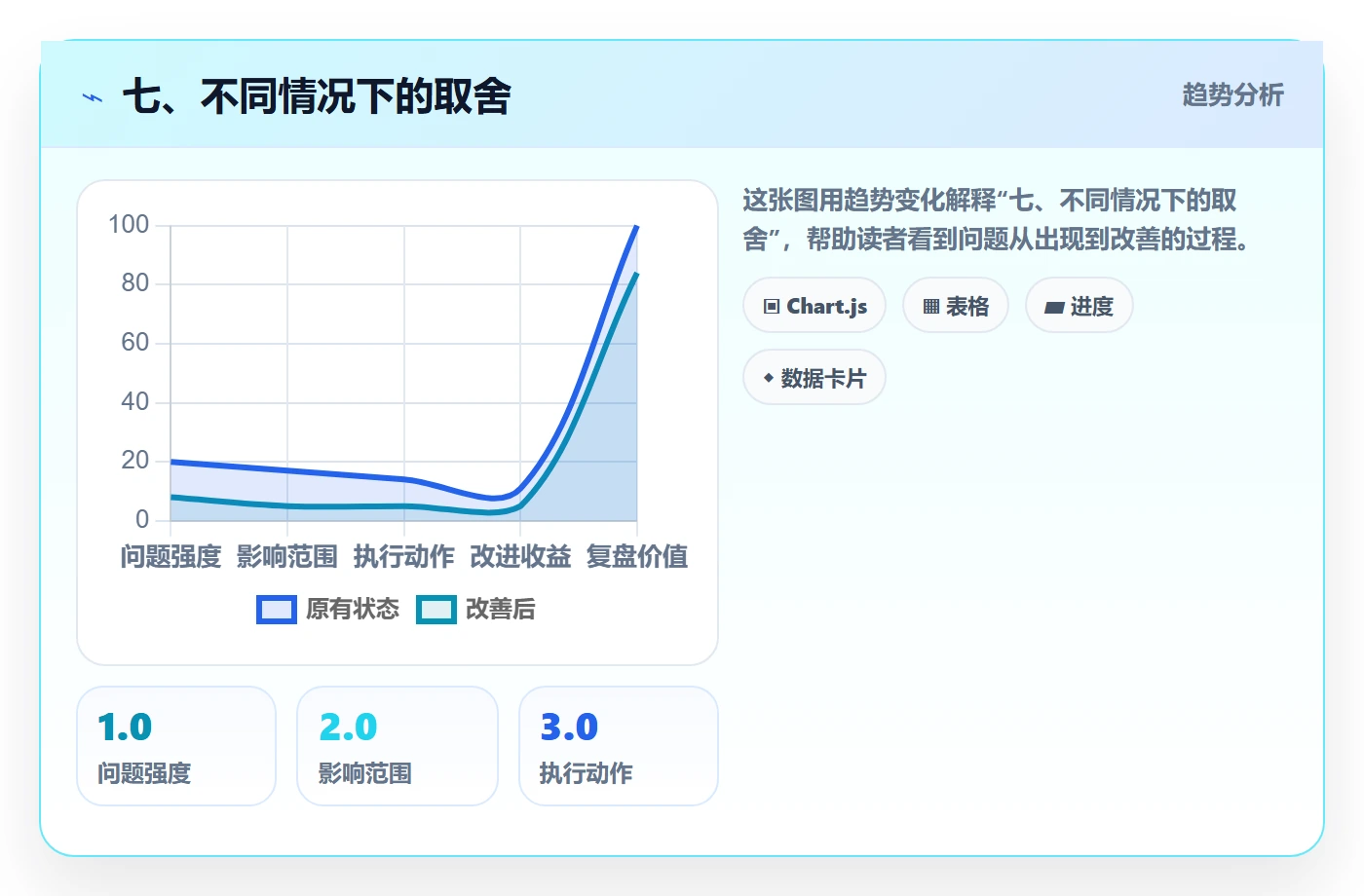Screen dimensions: 1364x896
Task: Click the 数据卡片 tag chip
Action: coord(815,378)
